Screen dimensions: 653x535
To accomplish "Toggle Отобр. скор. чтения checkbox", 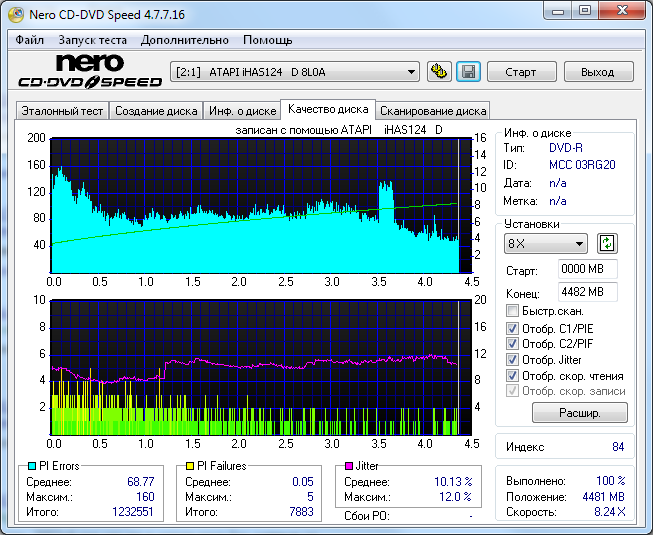I will (x=512, y=376).
